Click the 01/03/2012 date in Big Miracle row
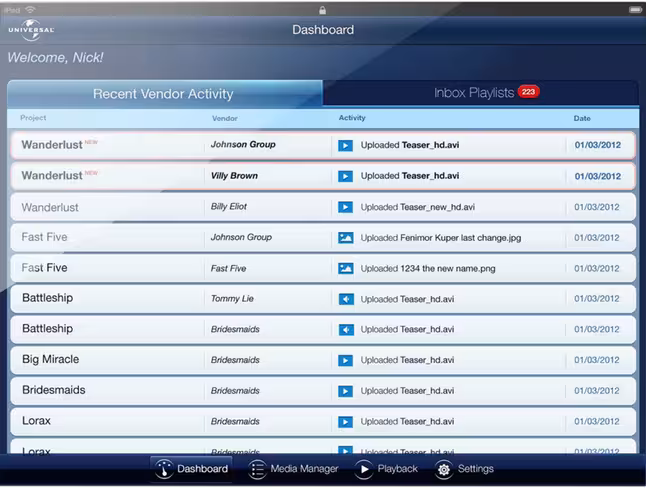 597,360
